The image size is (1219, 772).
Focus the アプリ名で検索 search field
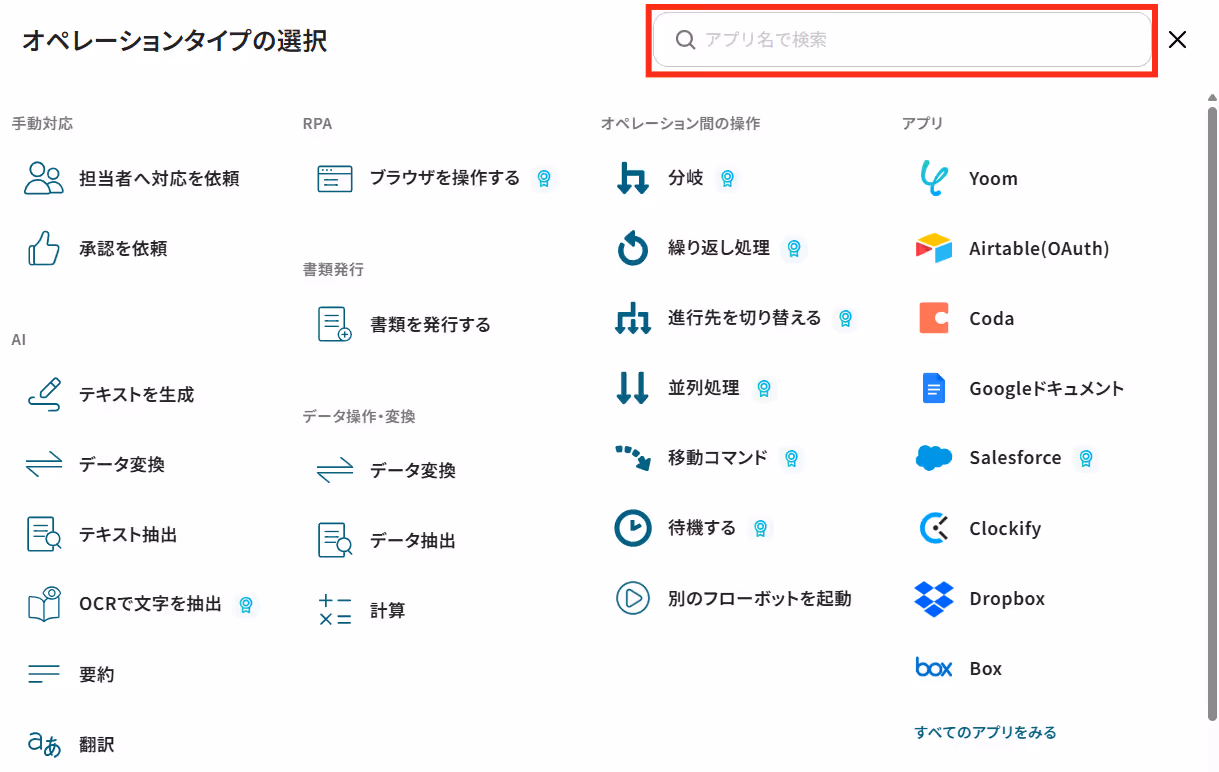[902, 40]
